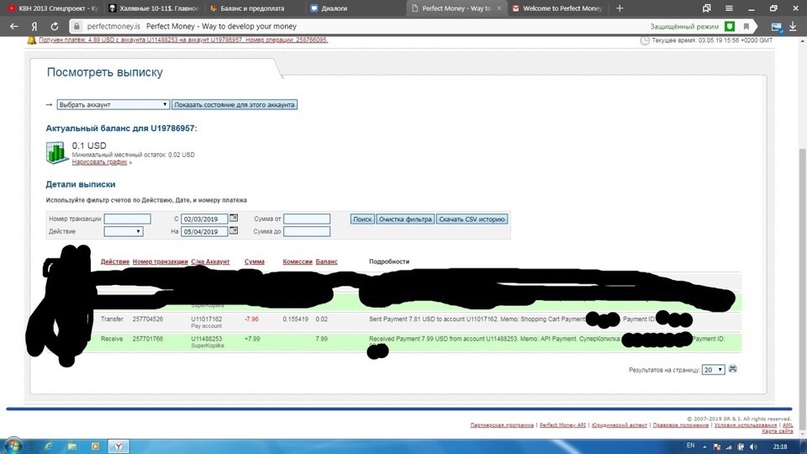
Task: Switch to 'КВН 2013 Спецпроект' tab
Action: (53, 8)
